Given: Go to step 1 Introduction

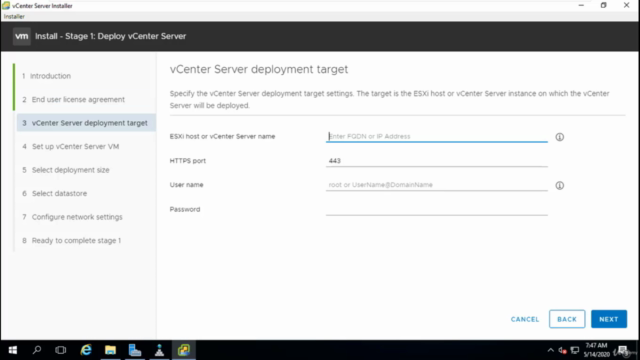Looking at the screenshot, I should [x=46, y=76].
